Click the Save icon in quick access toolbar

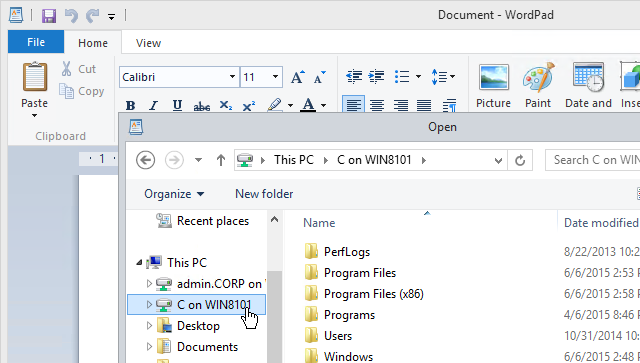(x=49, y=16)
